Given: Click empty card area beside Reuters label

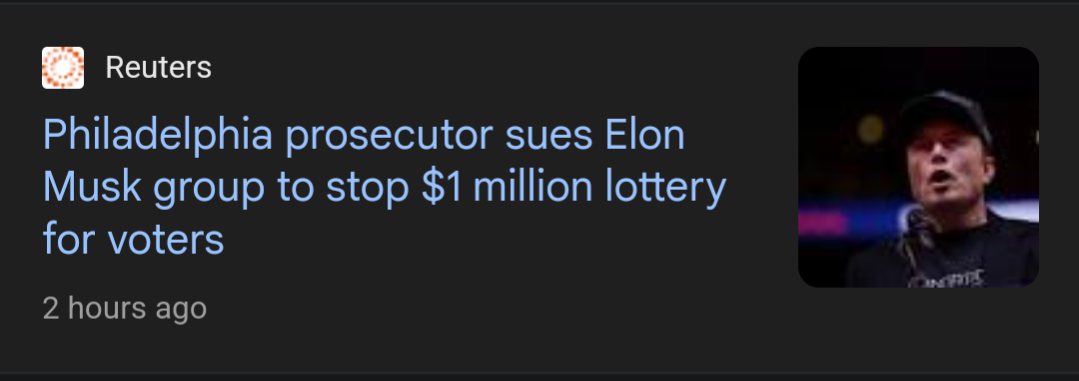Looking at the screenshot, I should point(482,67).
